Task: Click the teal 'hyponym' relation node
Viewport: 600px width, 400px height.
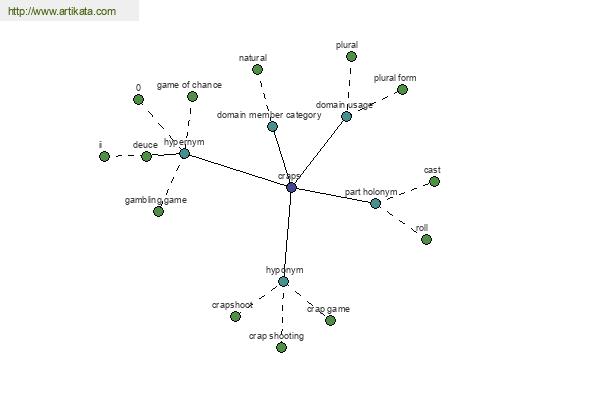Action: click(283, 282)
